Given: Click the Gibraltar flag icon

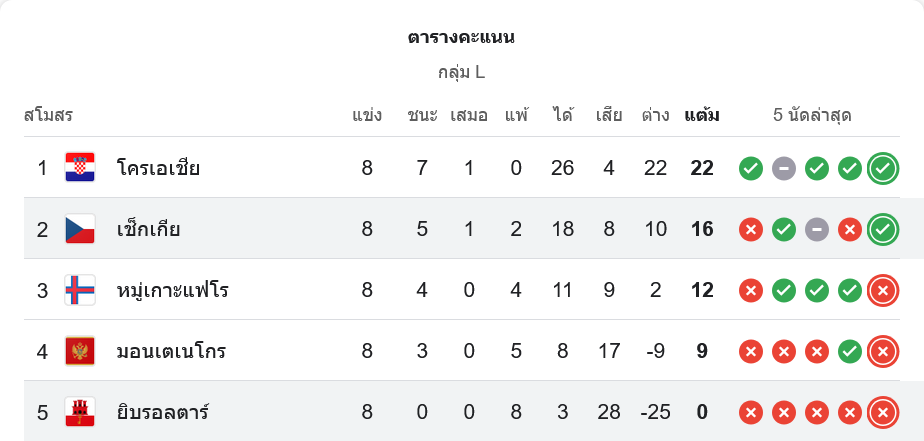Looking at the screenshot, I should pos(80,412).
